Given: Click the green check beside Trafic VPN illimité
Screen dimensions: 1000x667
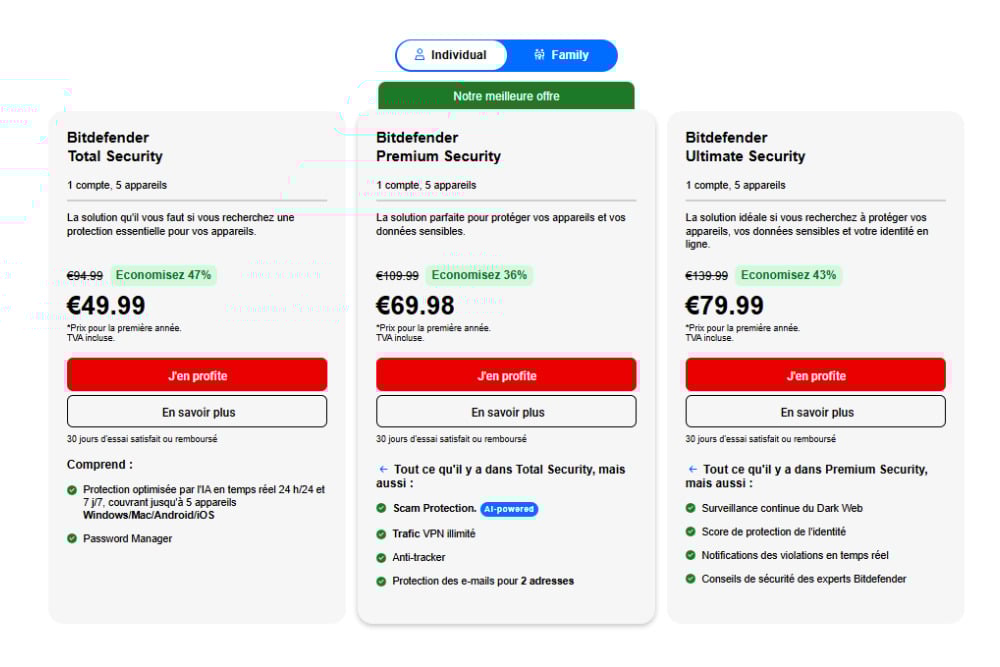Looking at the screenshot, I should [381, 534].
